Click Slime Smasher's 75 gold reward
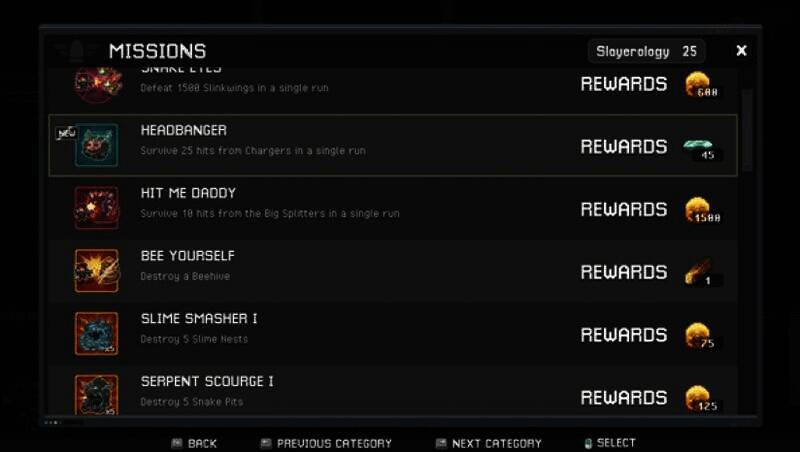Screen dimensions: 800x452 point(700,335)
